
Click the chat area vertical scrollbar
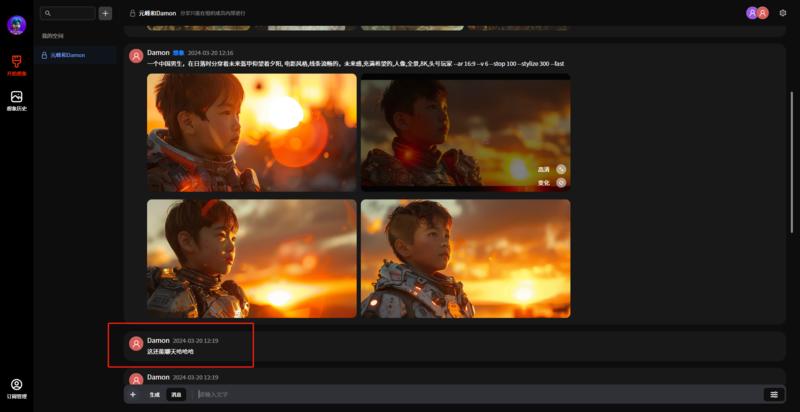(x=791, y=150)
